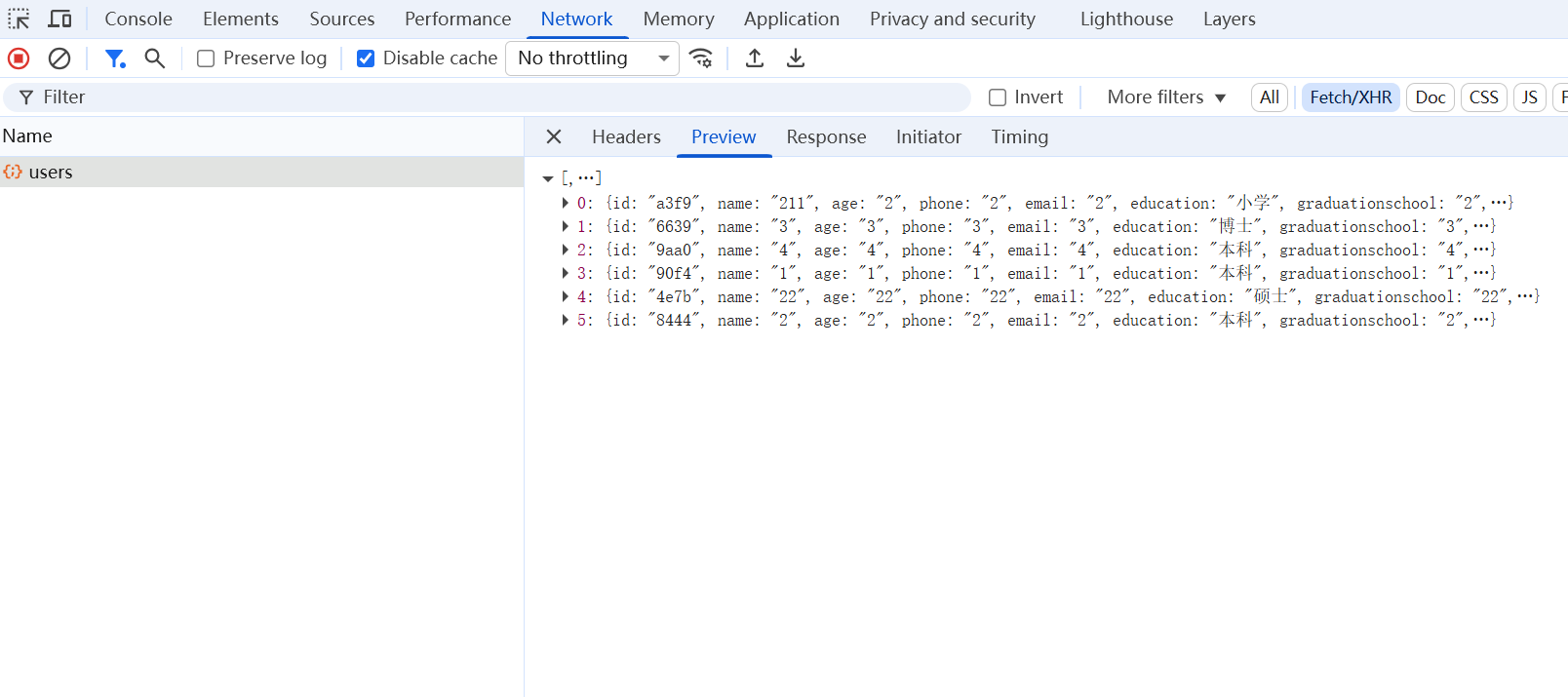Show the Timing tab
1568x697 pixels.
click(x=1020, y=136)
